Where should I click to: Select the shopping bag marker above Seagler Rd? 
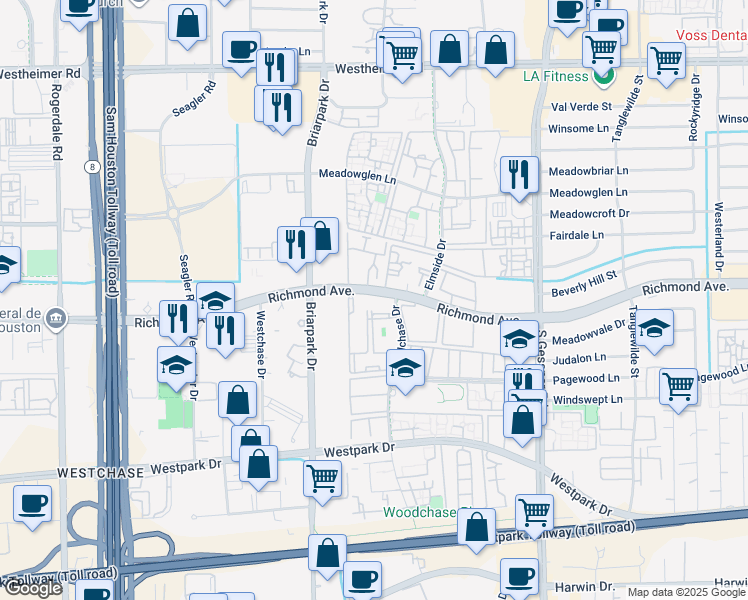[187, 23]
